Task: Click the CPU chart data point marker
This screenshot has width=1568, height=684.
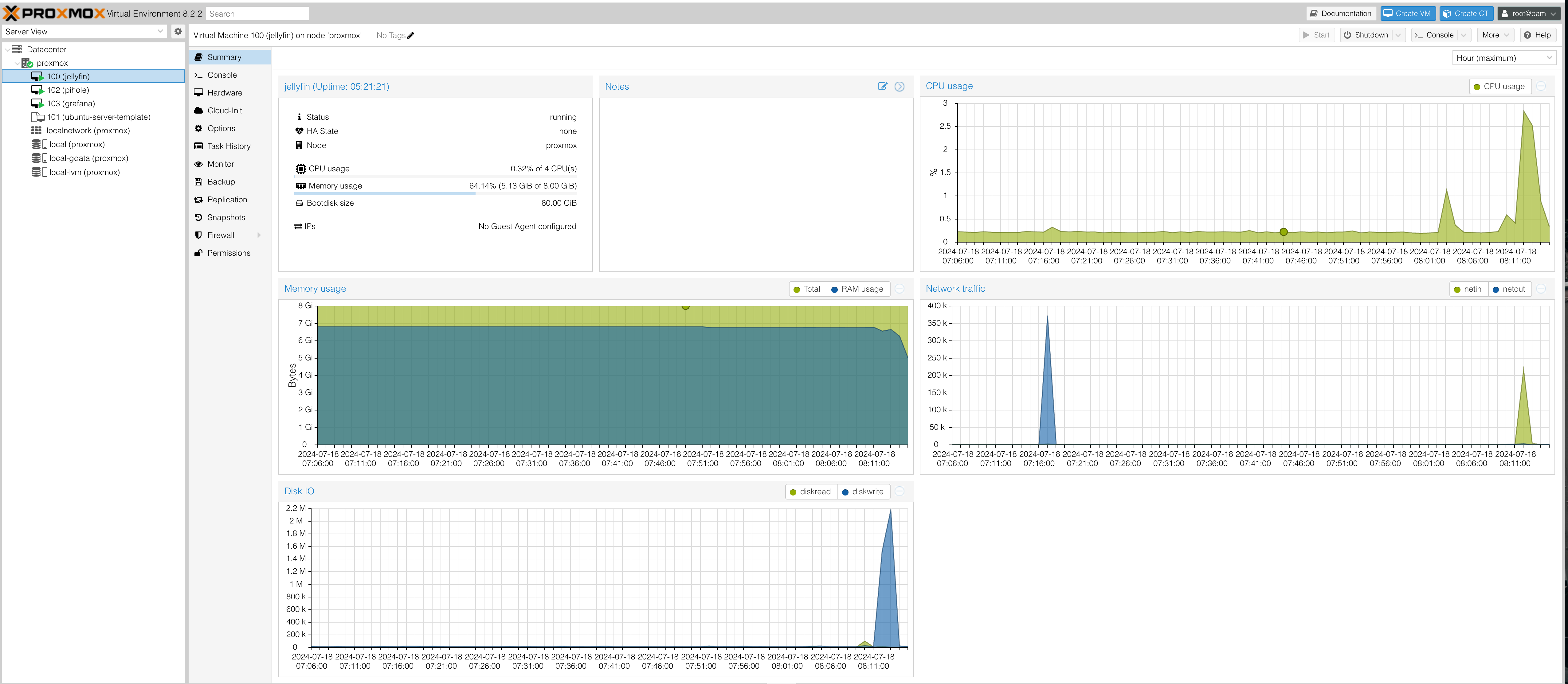Action: [x=1283, y=232]
